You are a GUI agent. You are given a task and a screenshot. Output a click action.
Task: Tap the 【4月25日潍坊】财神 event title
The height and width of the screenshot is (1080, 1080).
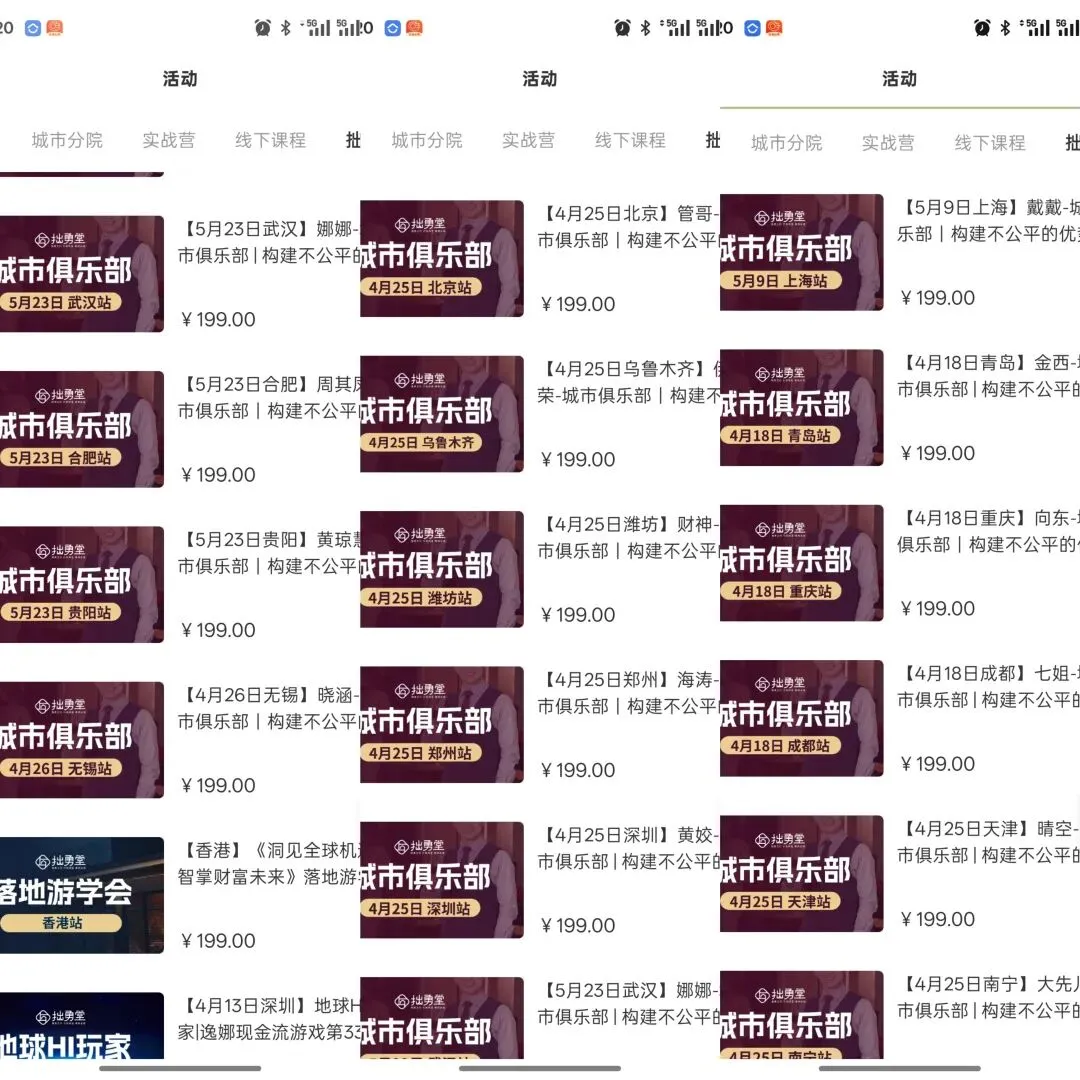click(628, 537)
